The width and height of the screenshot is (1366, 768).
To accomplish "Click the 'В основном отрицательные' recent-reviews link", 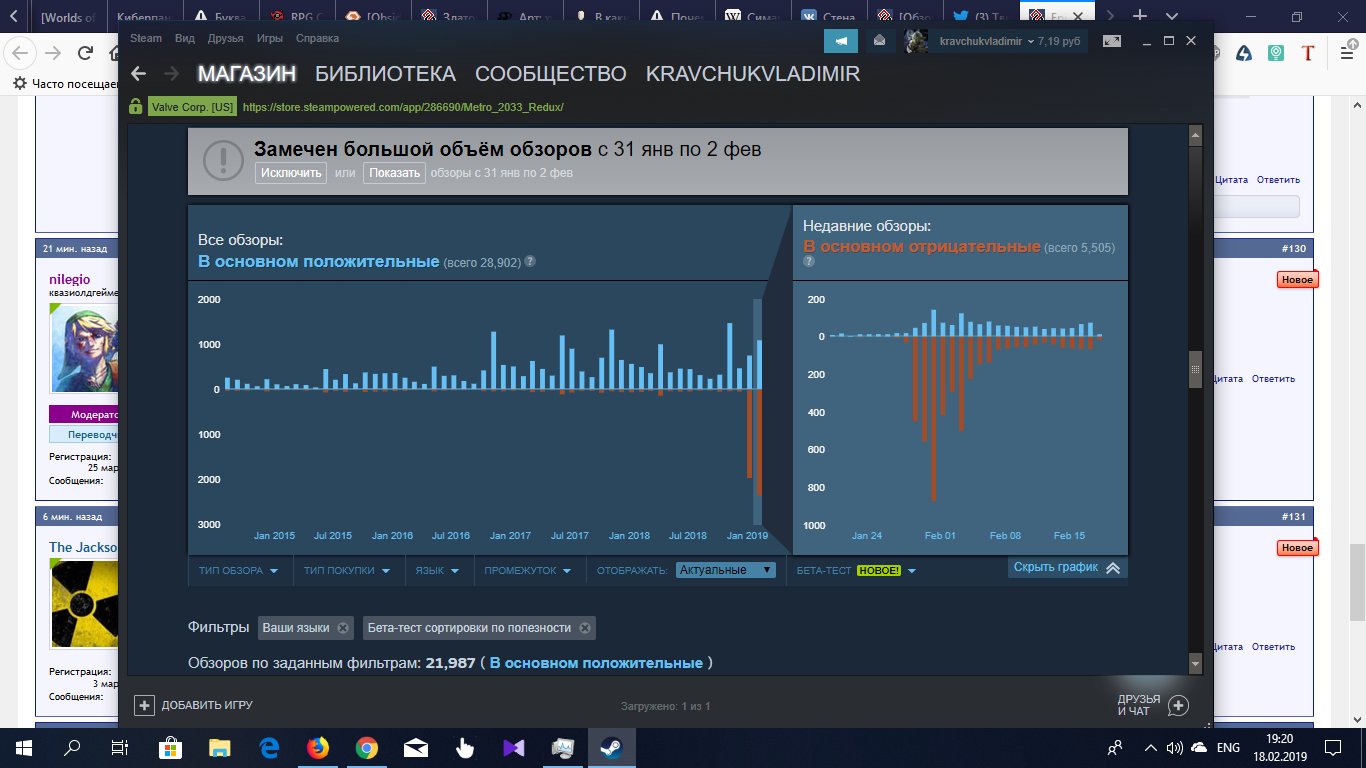I will 922,247.
